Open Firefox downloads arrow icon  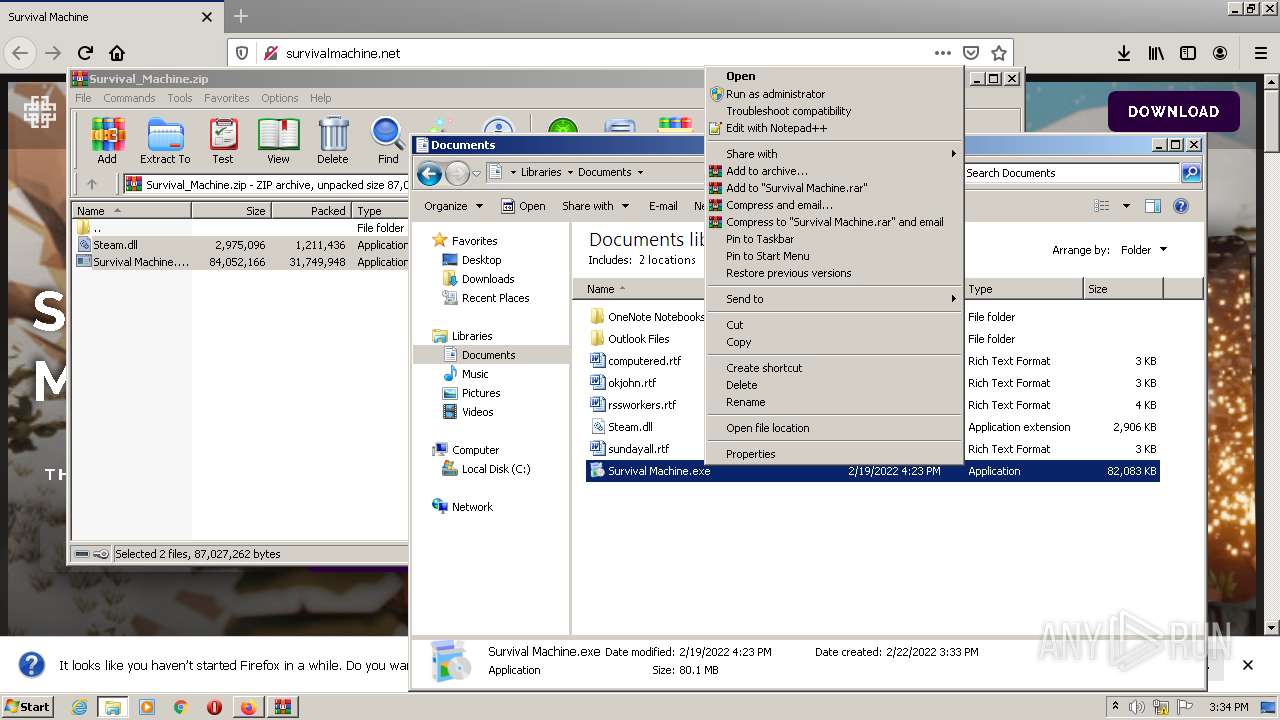(1124, 53)
